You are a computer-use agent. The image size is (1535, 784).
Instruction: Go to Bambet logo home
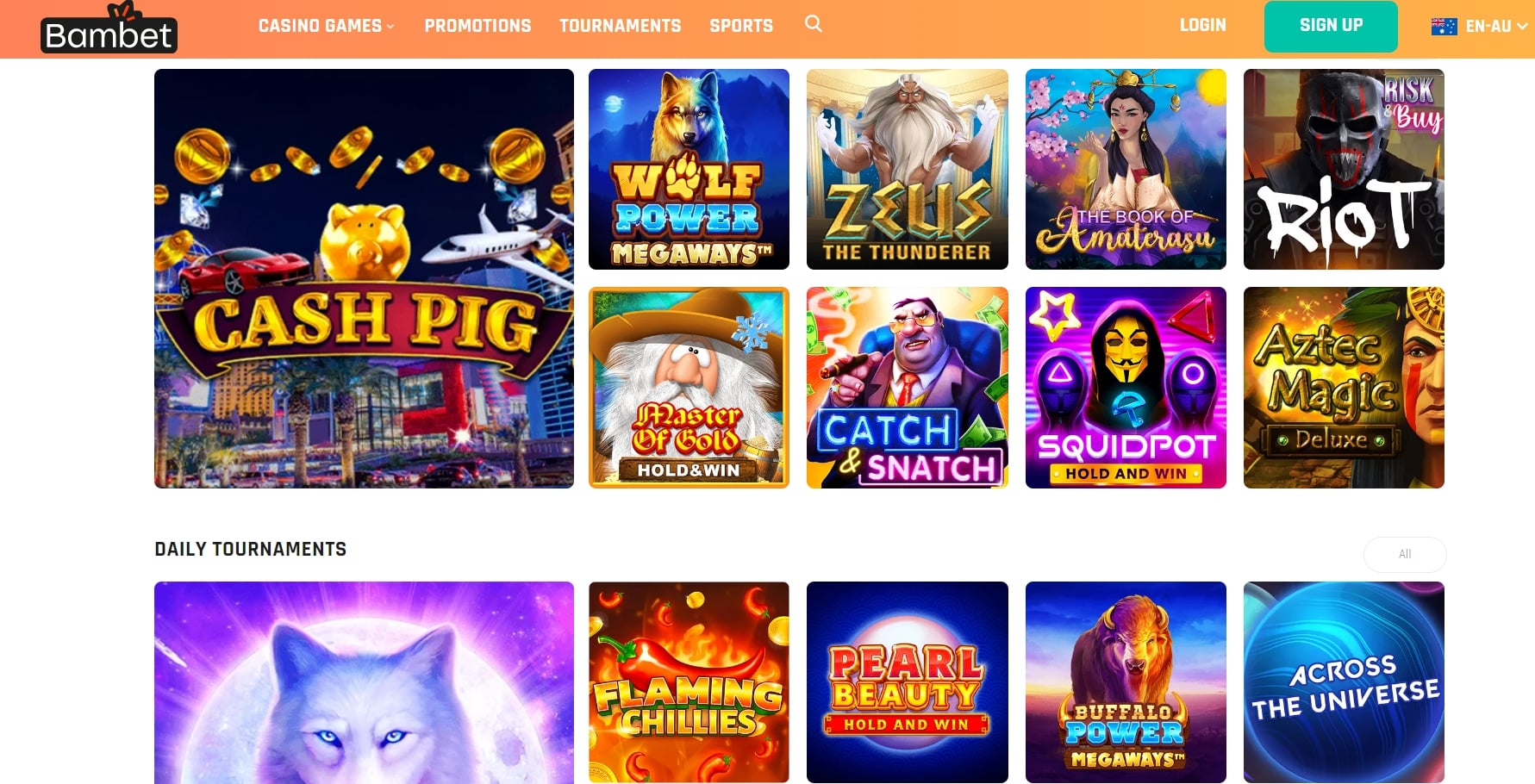(x=109, y=28)
